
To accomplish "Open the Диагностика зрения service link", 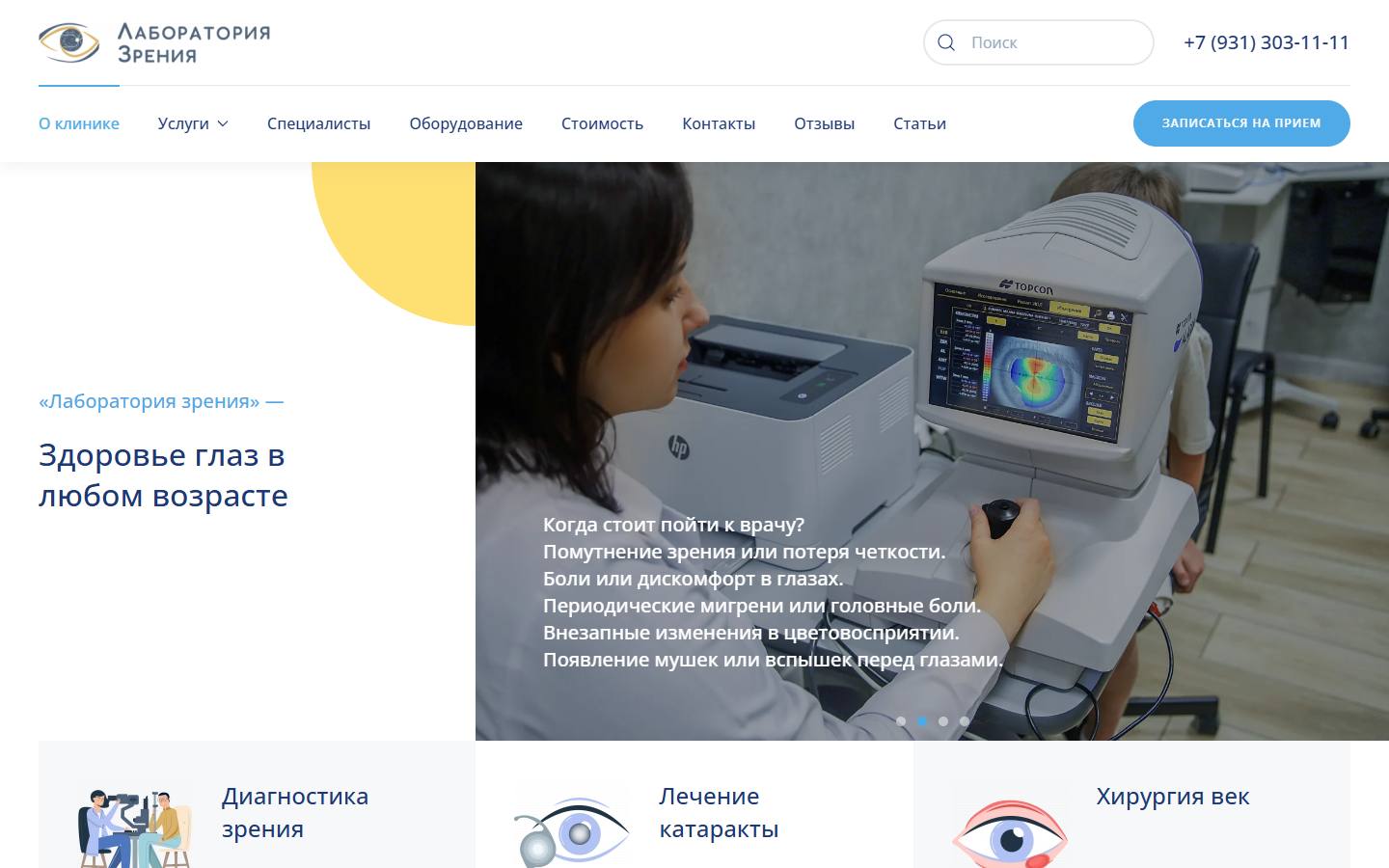I will click(x=295, y=813).
